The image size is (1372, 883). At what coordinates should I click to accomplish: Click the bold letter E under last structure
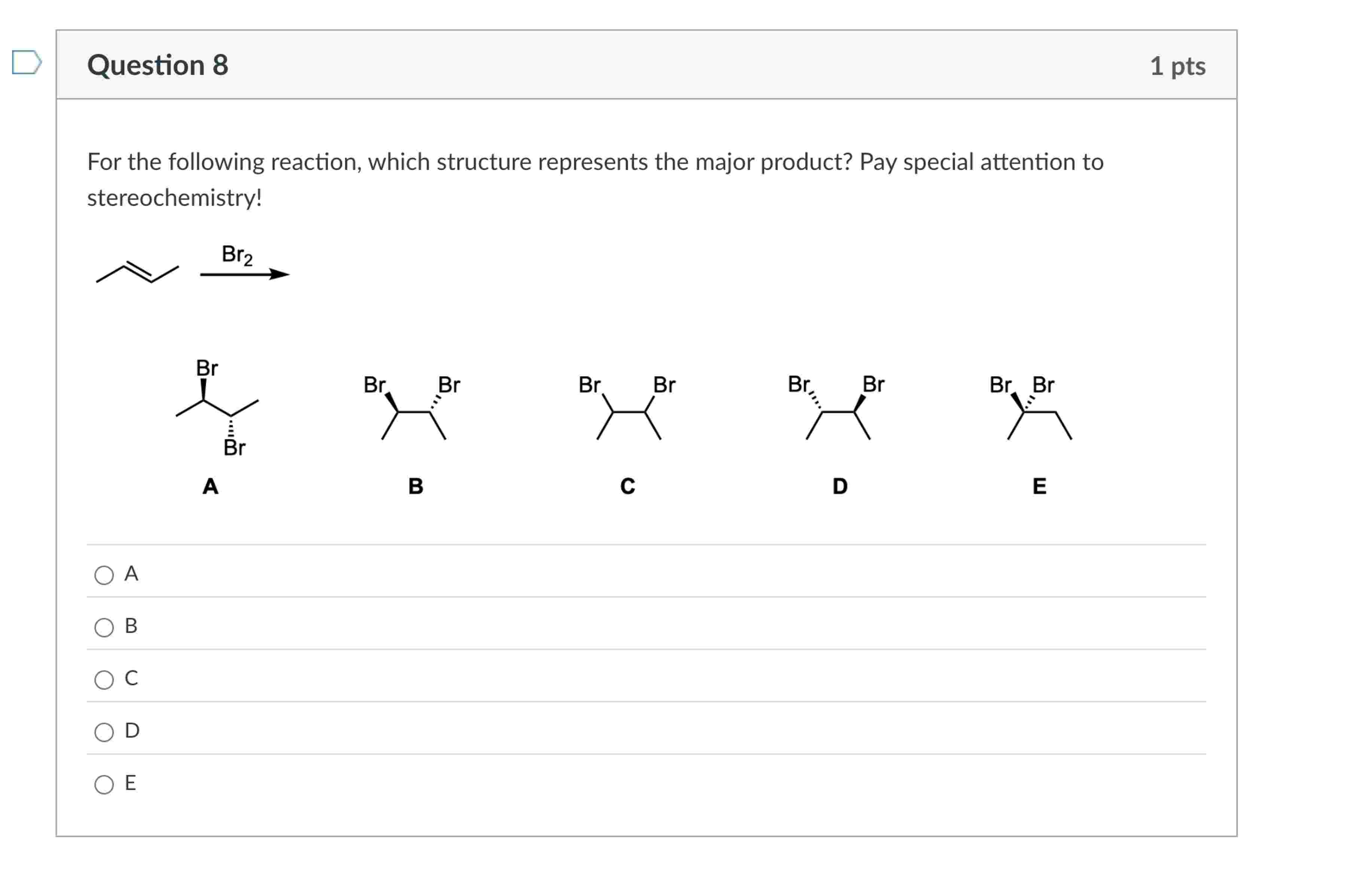point(1039,486)
